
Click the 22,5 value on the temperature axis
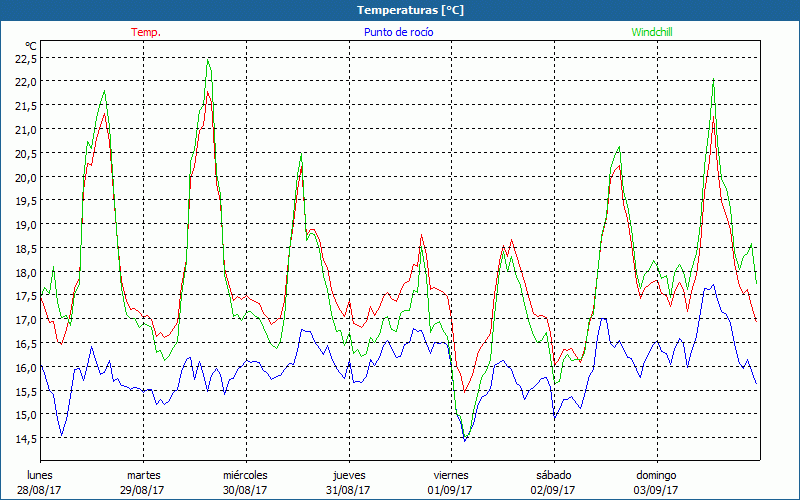[x=25, y=58]
